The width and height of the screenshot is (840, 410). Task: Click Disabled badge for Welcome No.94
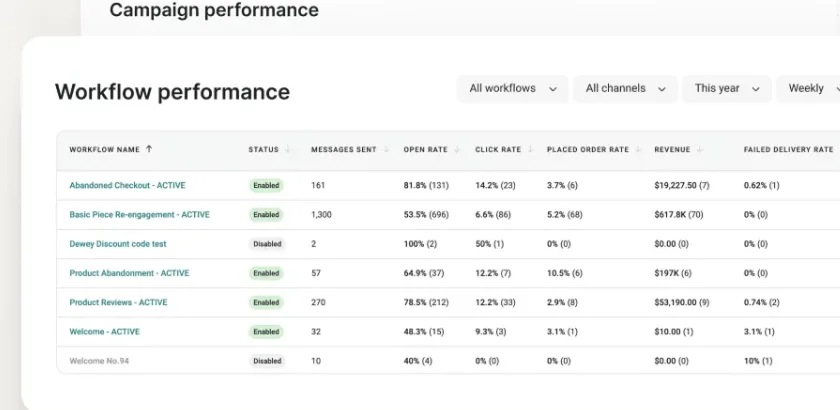[x=267, y=361]
